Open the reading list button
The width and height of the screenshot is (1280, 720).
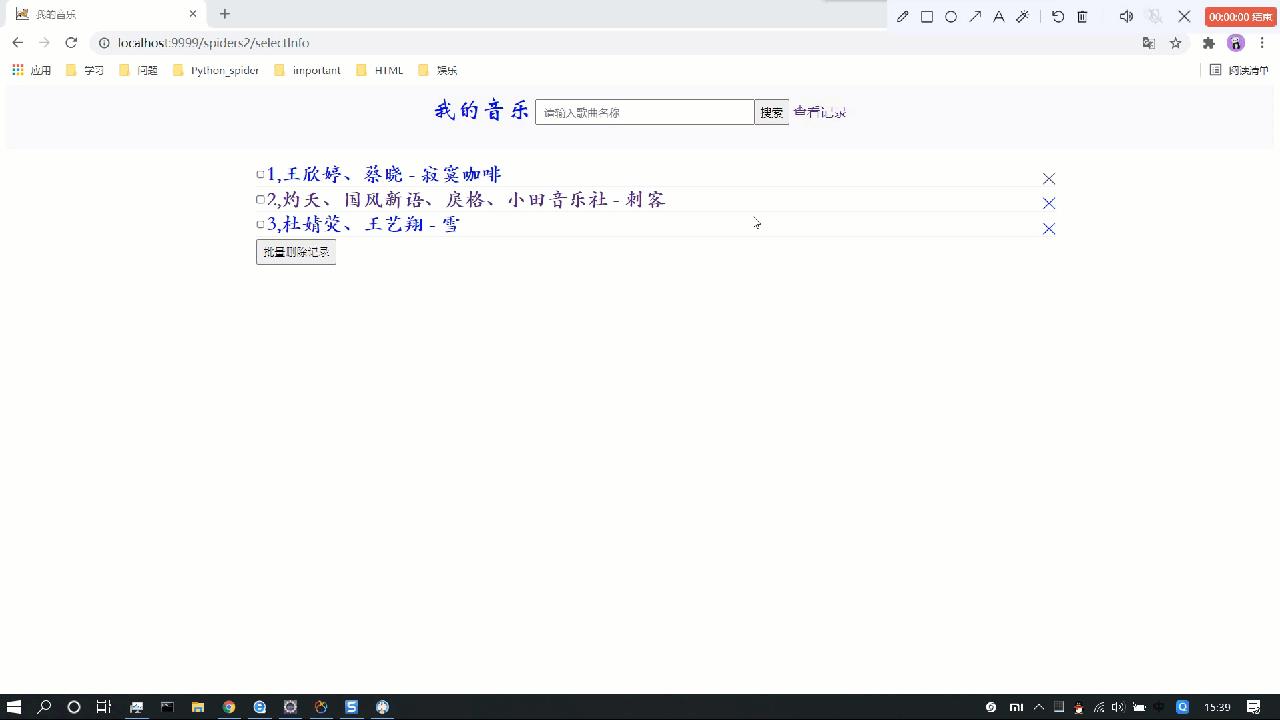[1239, 70]
